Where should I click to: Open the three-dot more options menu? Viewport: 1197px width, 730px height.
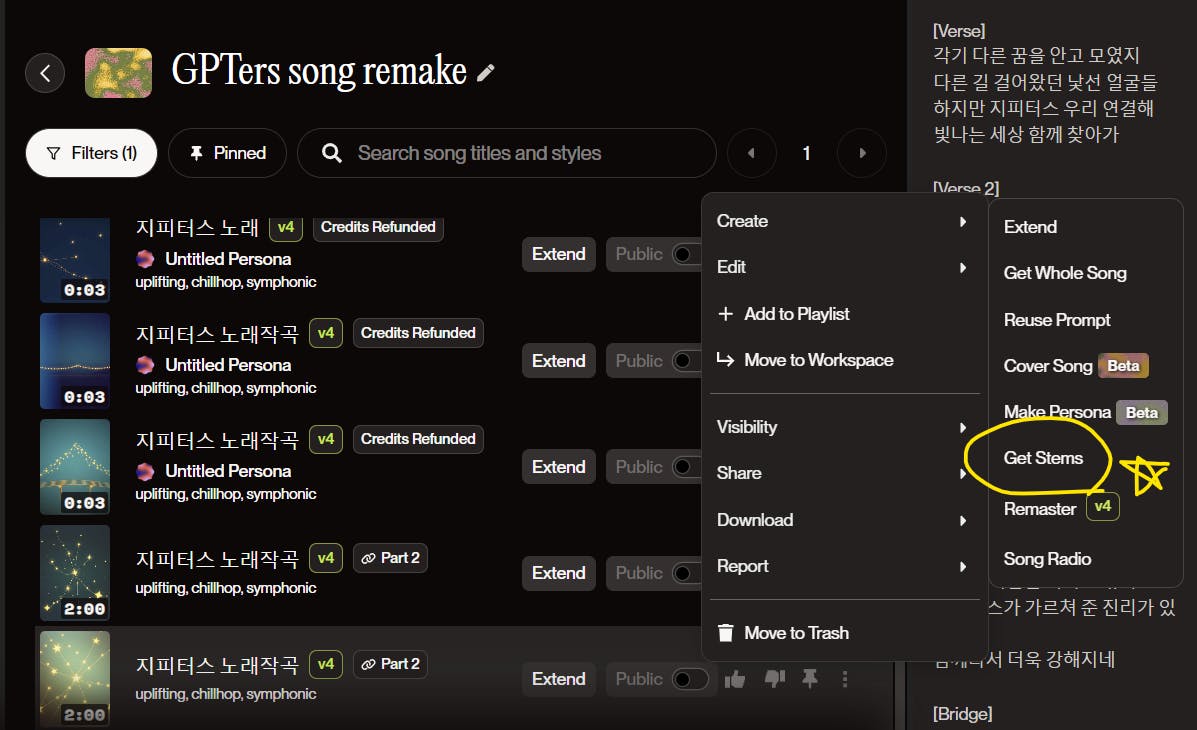pyautogui.click(x=845, y=679)
